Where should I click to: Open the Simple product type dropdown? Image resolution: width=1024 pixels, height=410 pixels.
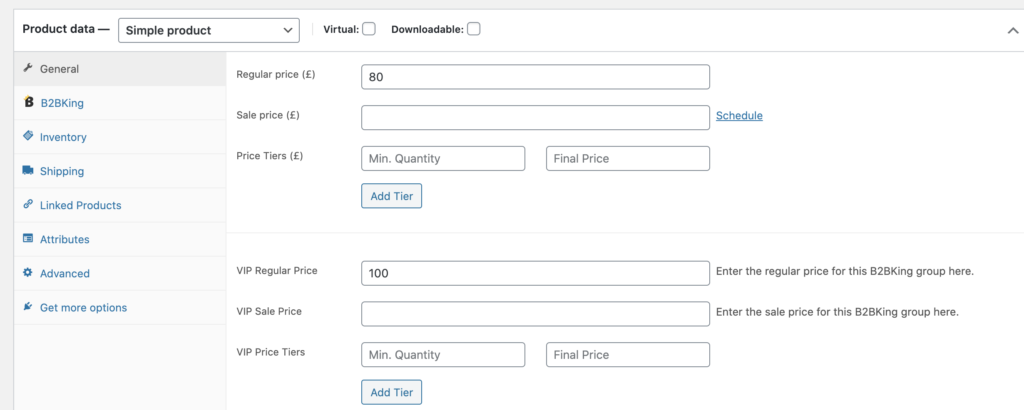[x=209, y=30]
